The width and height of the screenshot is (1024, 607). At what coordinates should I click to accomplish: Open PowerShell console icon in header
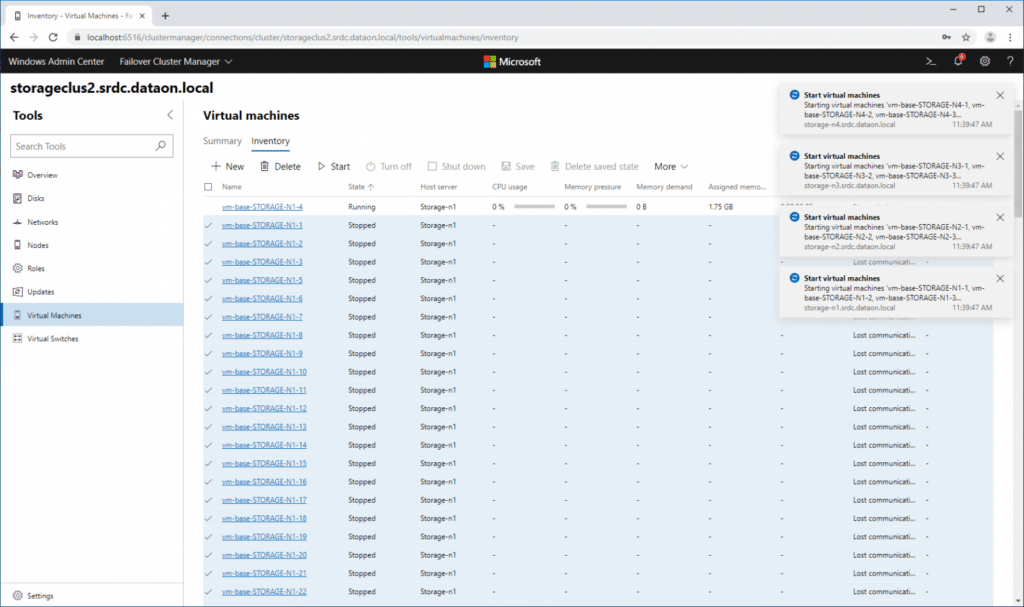pos(931,61)
